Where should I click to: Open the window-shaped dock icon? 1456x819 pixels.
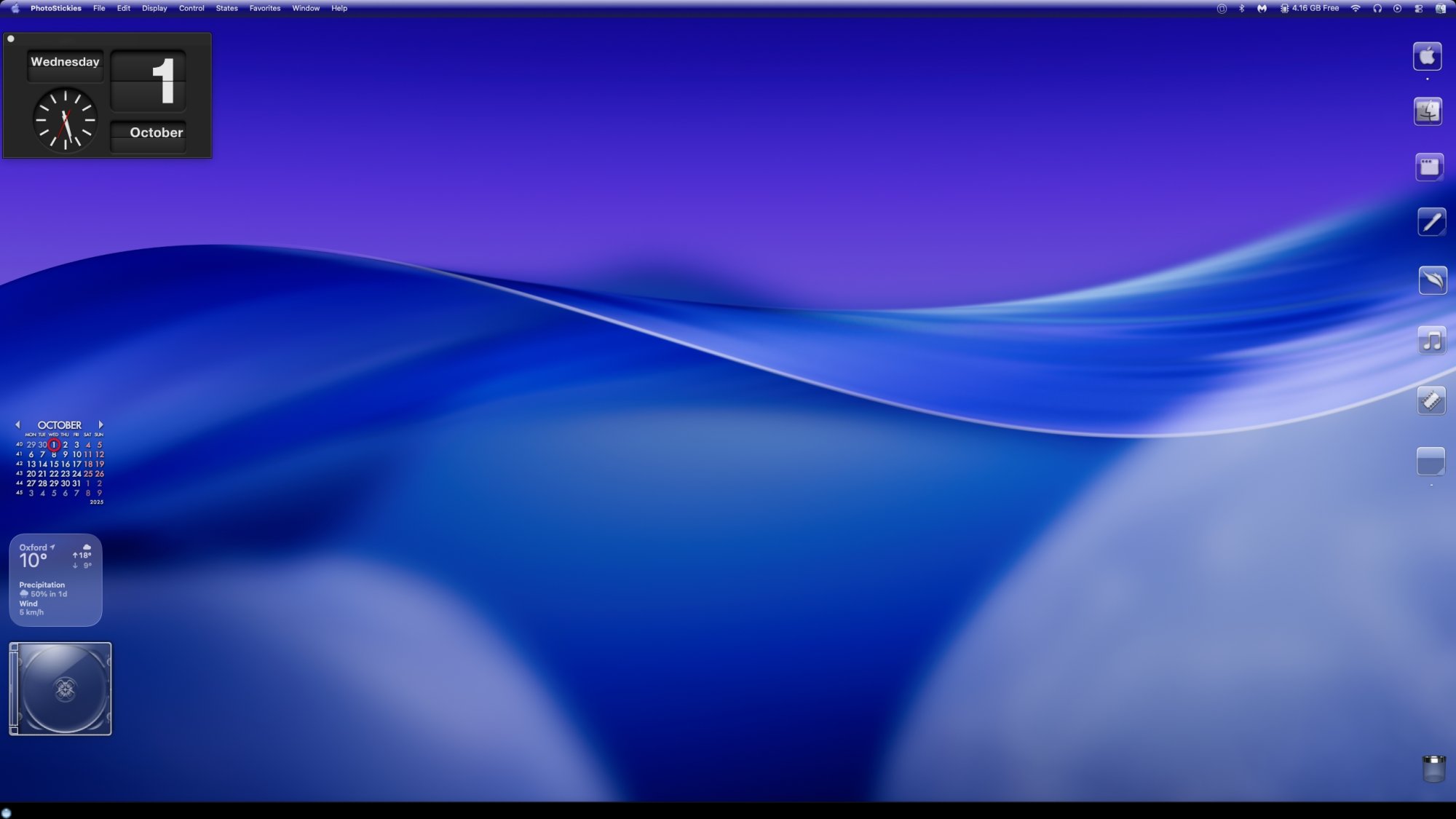point(1429,167)
